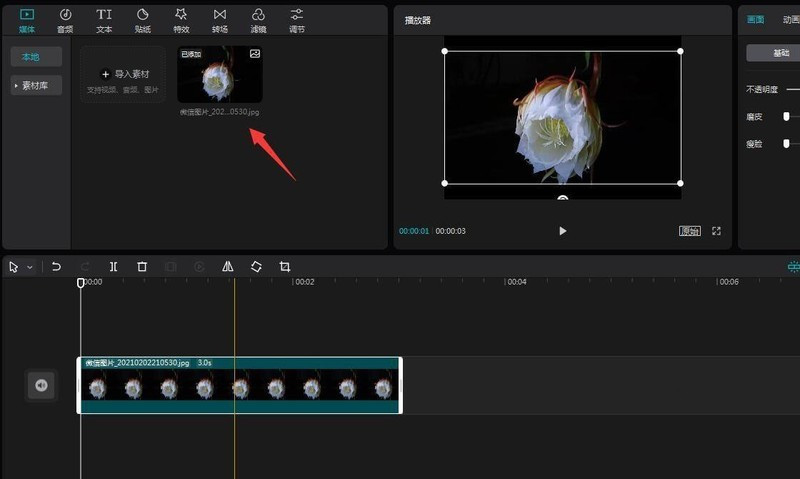The image size is (800, 479).
Task: Click the split clip icon in timeline toolbar
Action: 113,267
